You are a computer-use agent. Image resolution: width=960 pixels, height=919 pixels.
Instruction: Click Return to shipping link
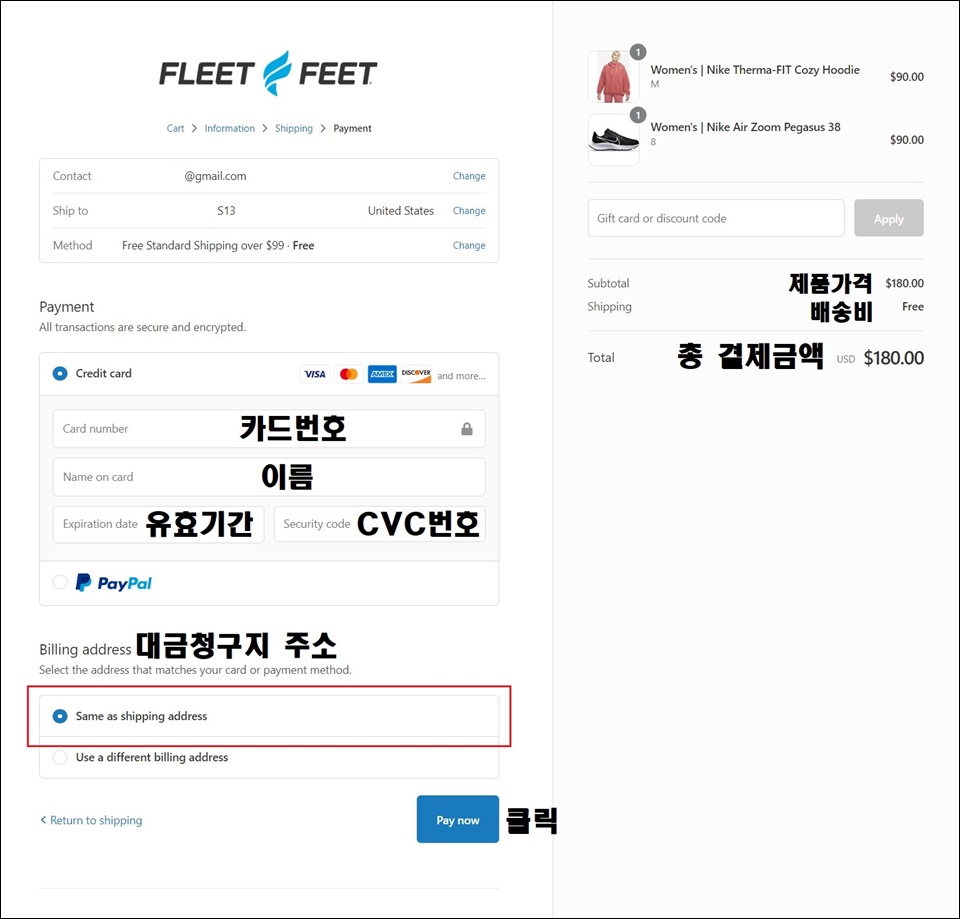(91, 820)
